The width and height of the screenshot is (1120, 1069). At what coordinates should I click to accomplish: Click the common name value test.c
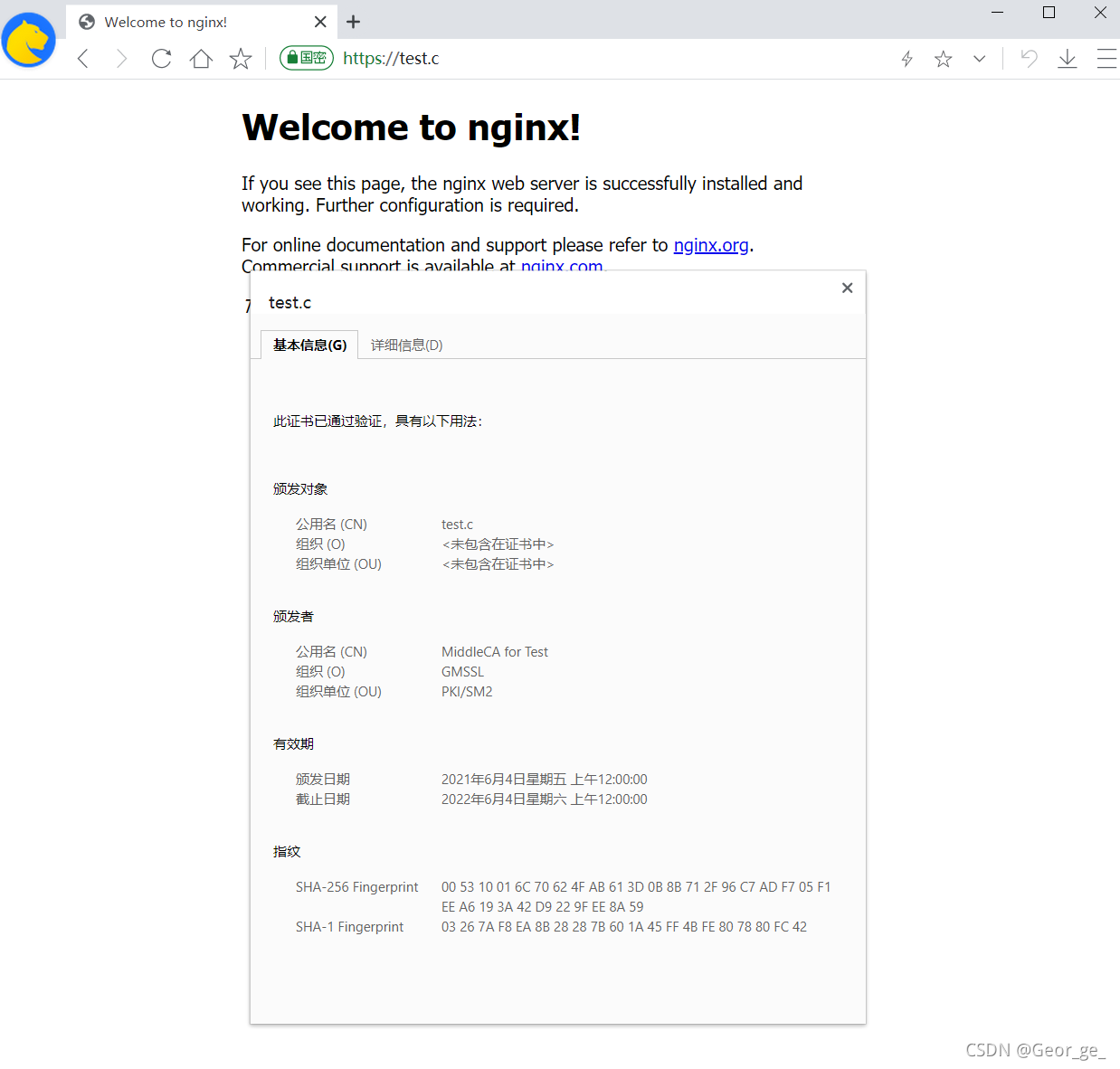[458, 525]
